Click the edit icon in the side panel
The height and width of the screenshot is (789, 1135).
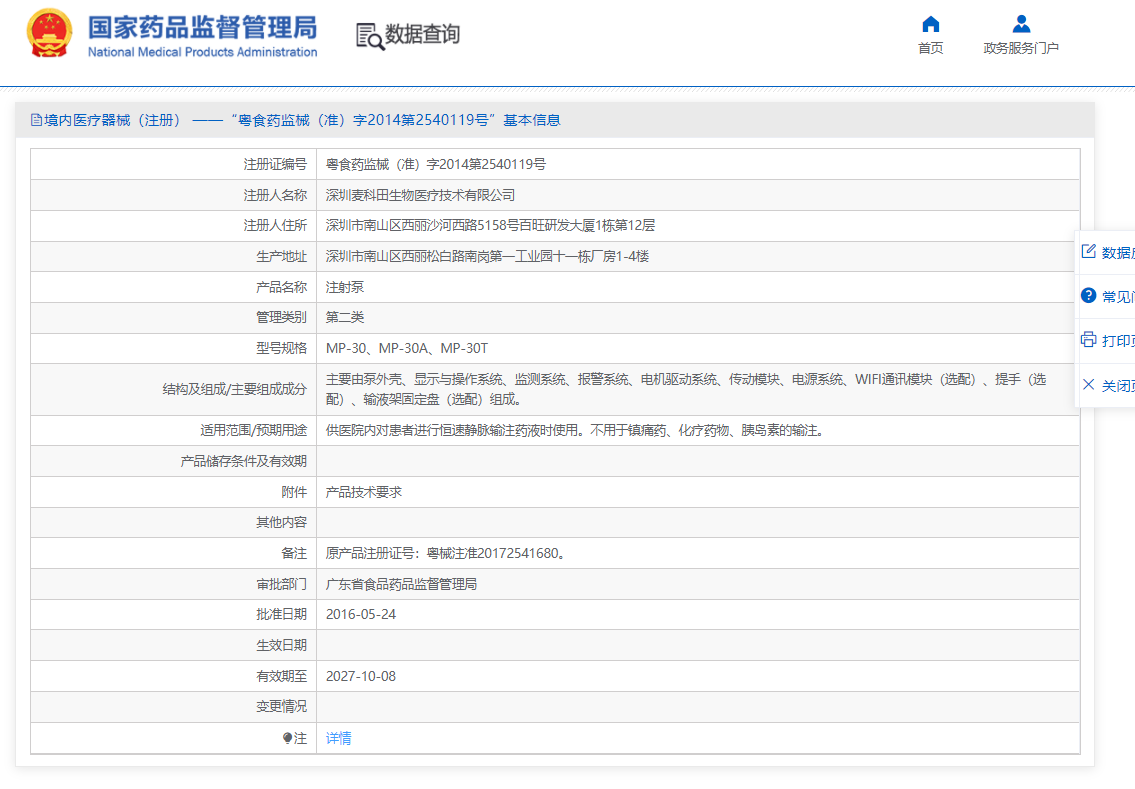coord(1088,251)
